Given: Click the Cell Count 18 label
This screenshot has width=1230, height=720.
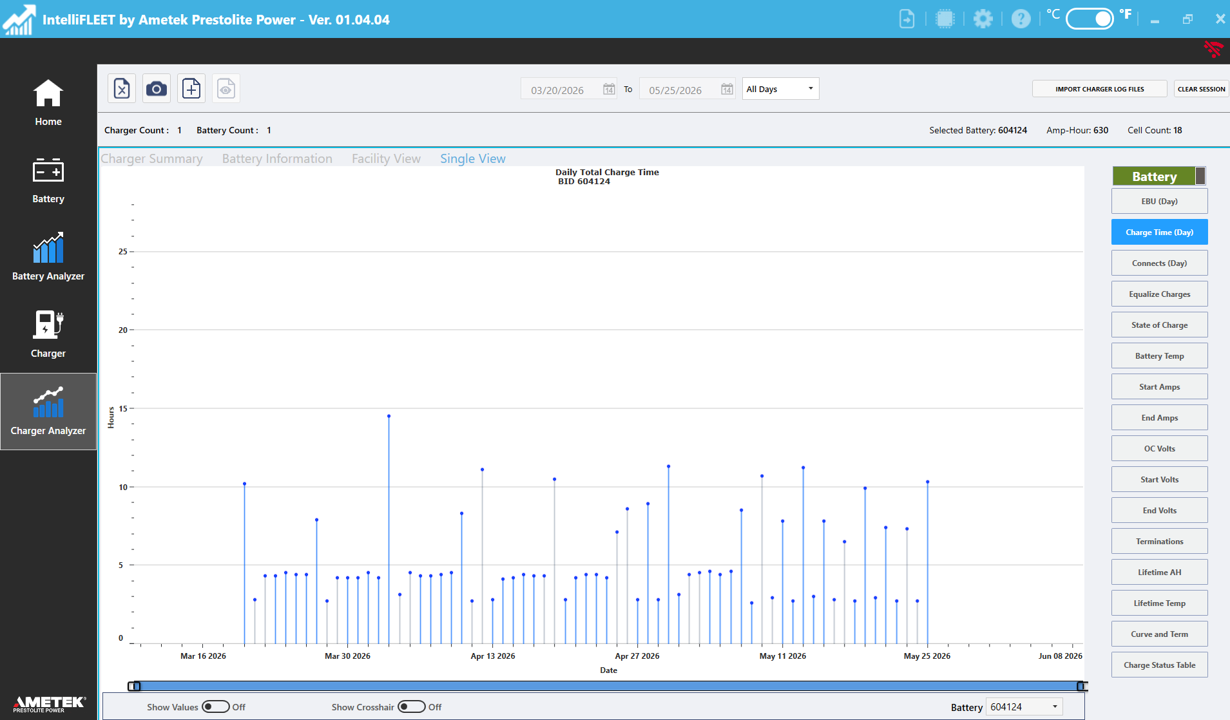Looking at the screenshot, I should pyautogui.click(x=1155, y=130).
